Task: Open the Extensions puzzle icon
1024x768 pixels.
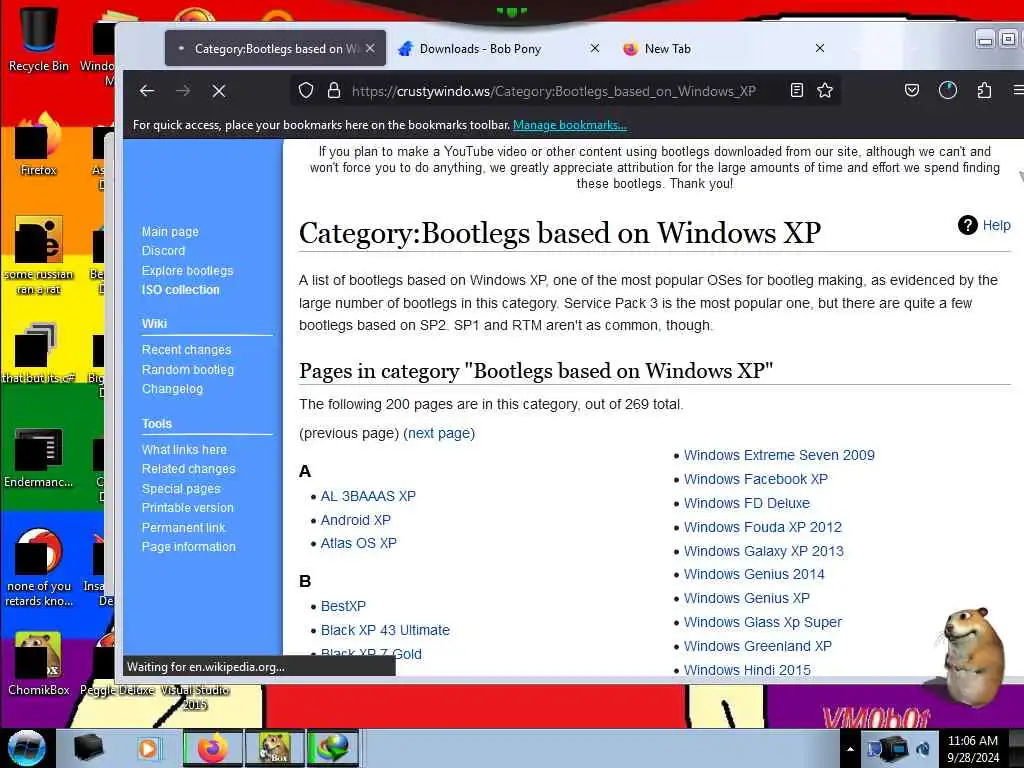Action: coord(984,90)
